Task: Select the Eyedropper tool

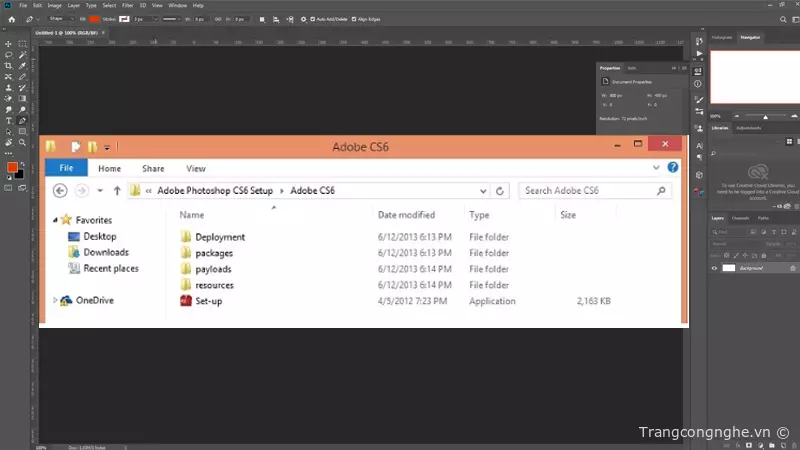Action: tap(23, 66)
